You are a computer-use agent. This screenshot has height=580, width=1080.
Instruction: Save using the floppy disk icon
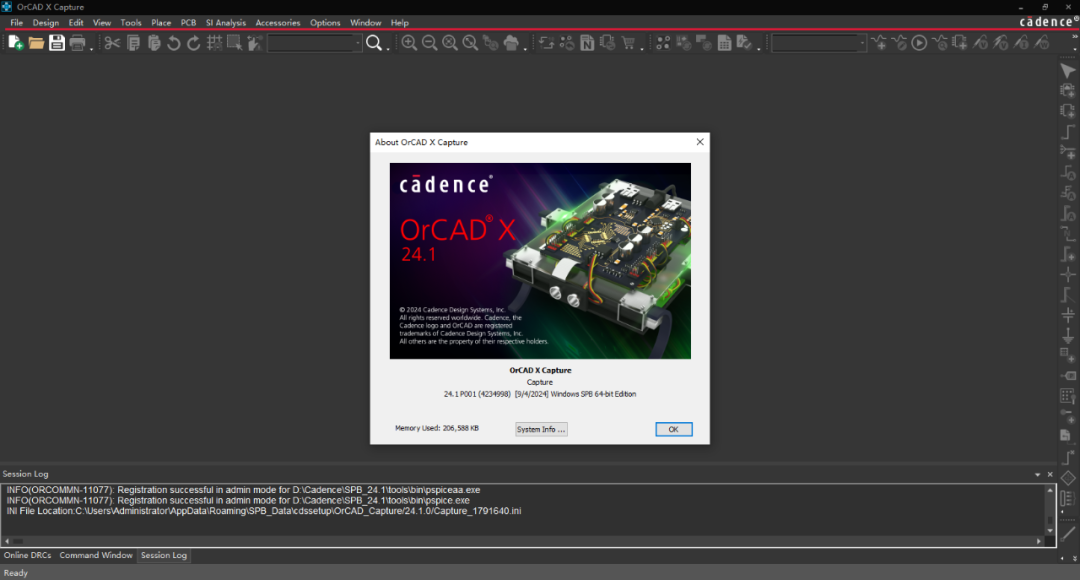[57, 43]
